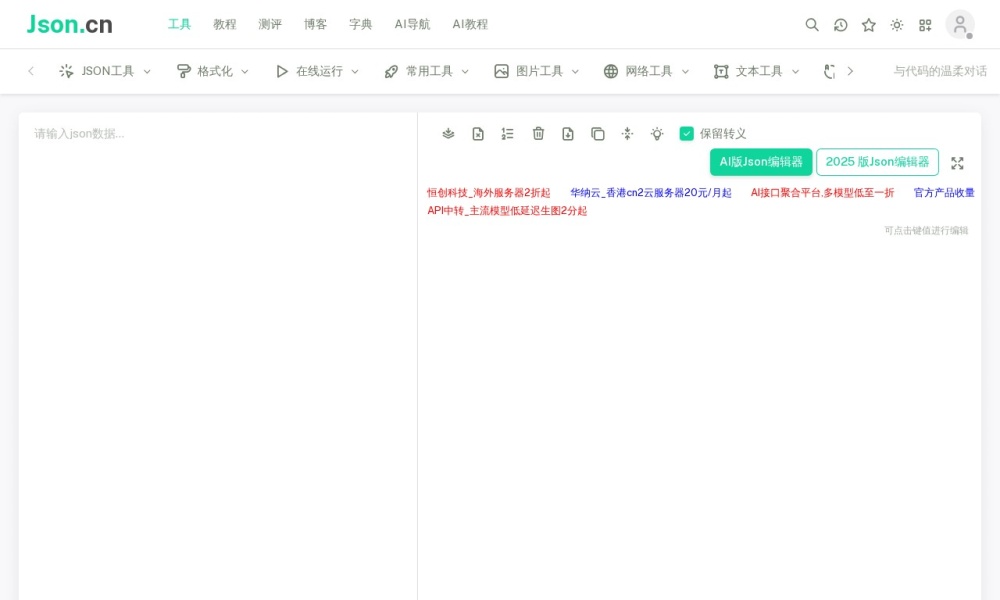
Task: Click the trash can clear icon
Action: point(538,133)
